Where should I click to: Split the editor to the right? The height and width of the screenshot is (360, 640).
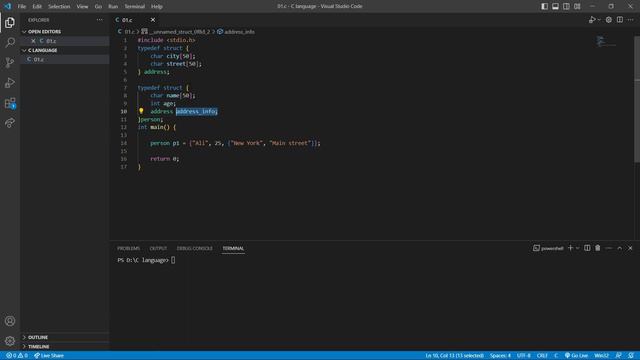(x=620, y=20)
